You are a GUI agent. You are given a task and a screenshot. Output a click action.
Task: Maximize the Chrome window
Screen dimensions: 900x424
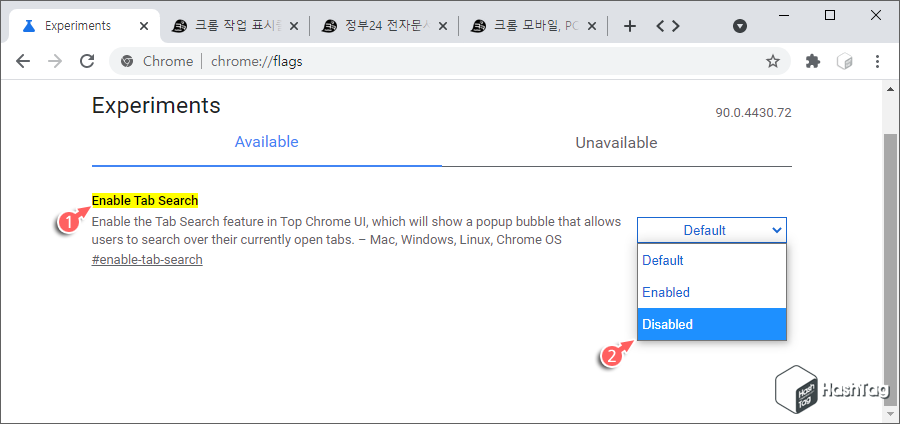(830, 15)
